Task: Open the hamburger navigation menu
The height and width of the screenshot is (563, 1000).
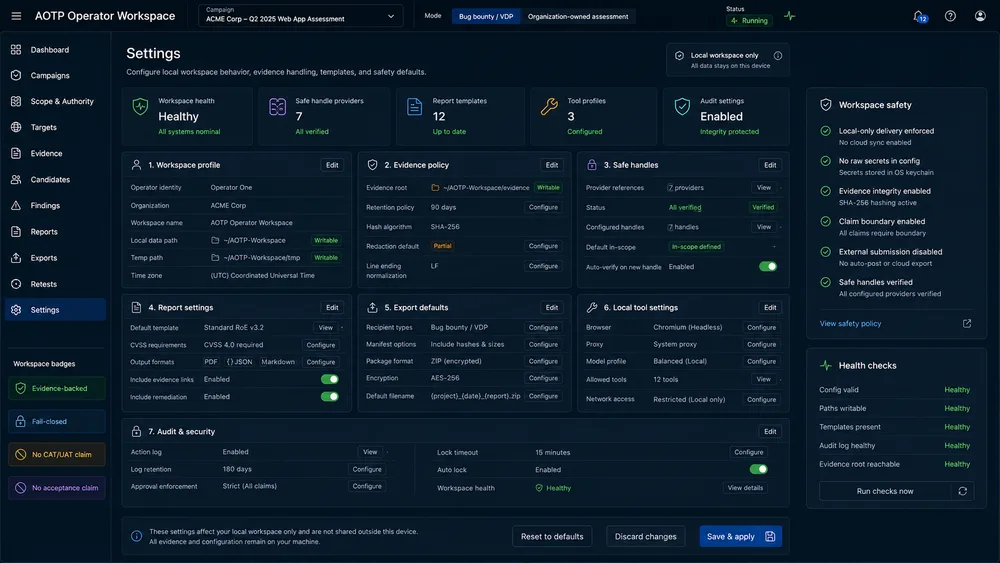Action: click(17, 16)
